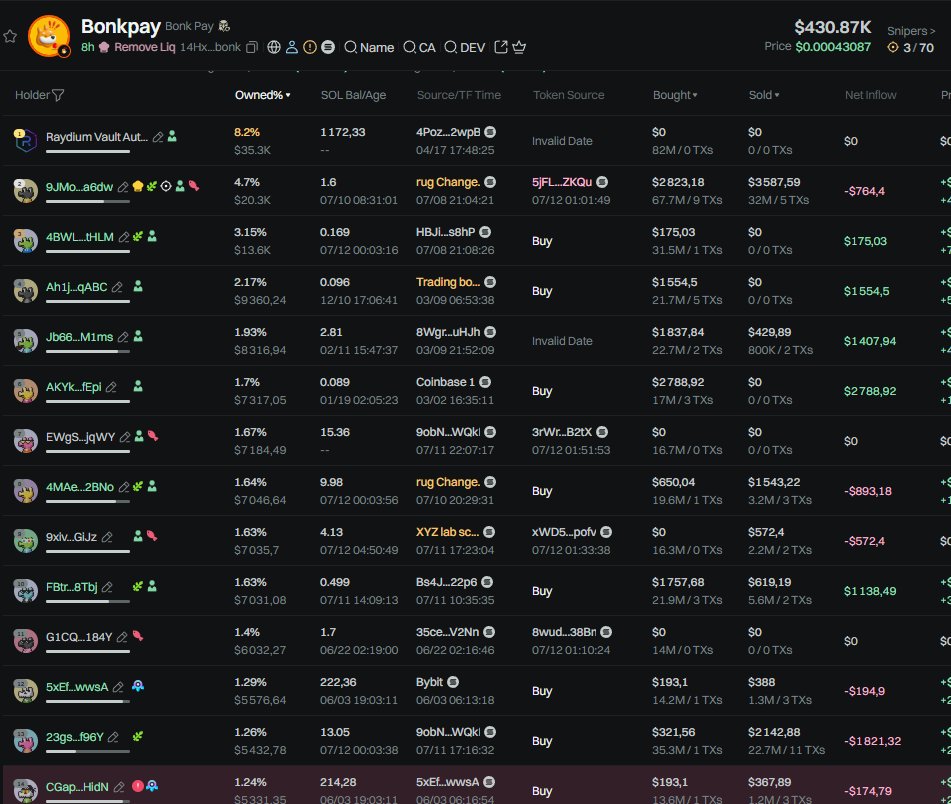The height and width of the screenshot is (804, 951).
Task: Open the red fish badge on EWgS...jqWY
Action: pos(153,436)
